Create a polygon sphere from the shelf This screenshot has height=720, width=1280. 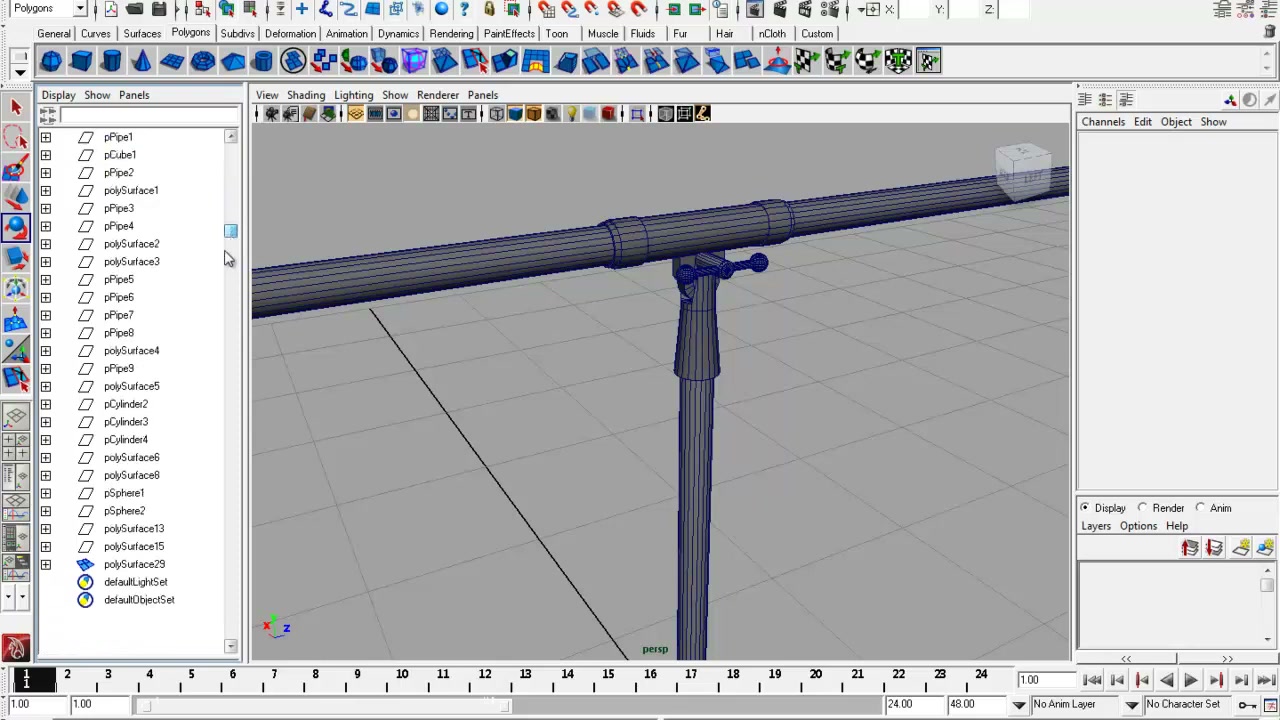(51, 62)
